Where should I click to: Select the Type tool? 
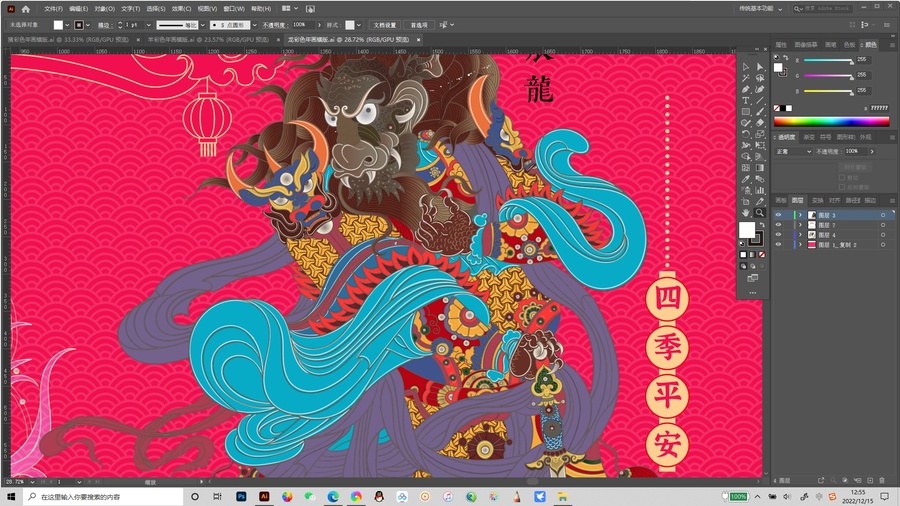point(746,100)
